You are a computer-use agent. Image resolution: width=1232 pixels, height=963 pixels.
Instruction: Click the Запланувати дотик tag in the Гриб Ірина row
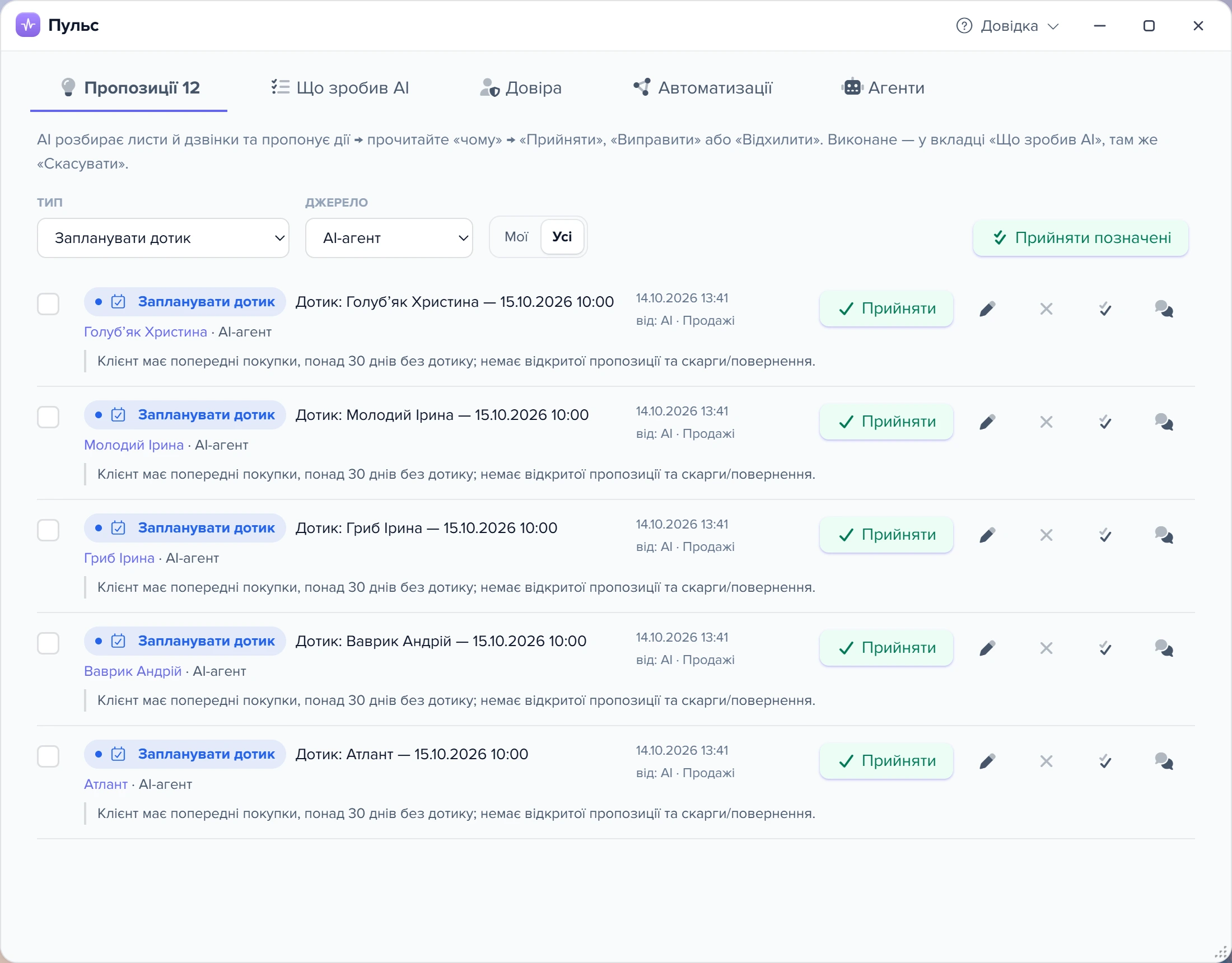point(185,528)
